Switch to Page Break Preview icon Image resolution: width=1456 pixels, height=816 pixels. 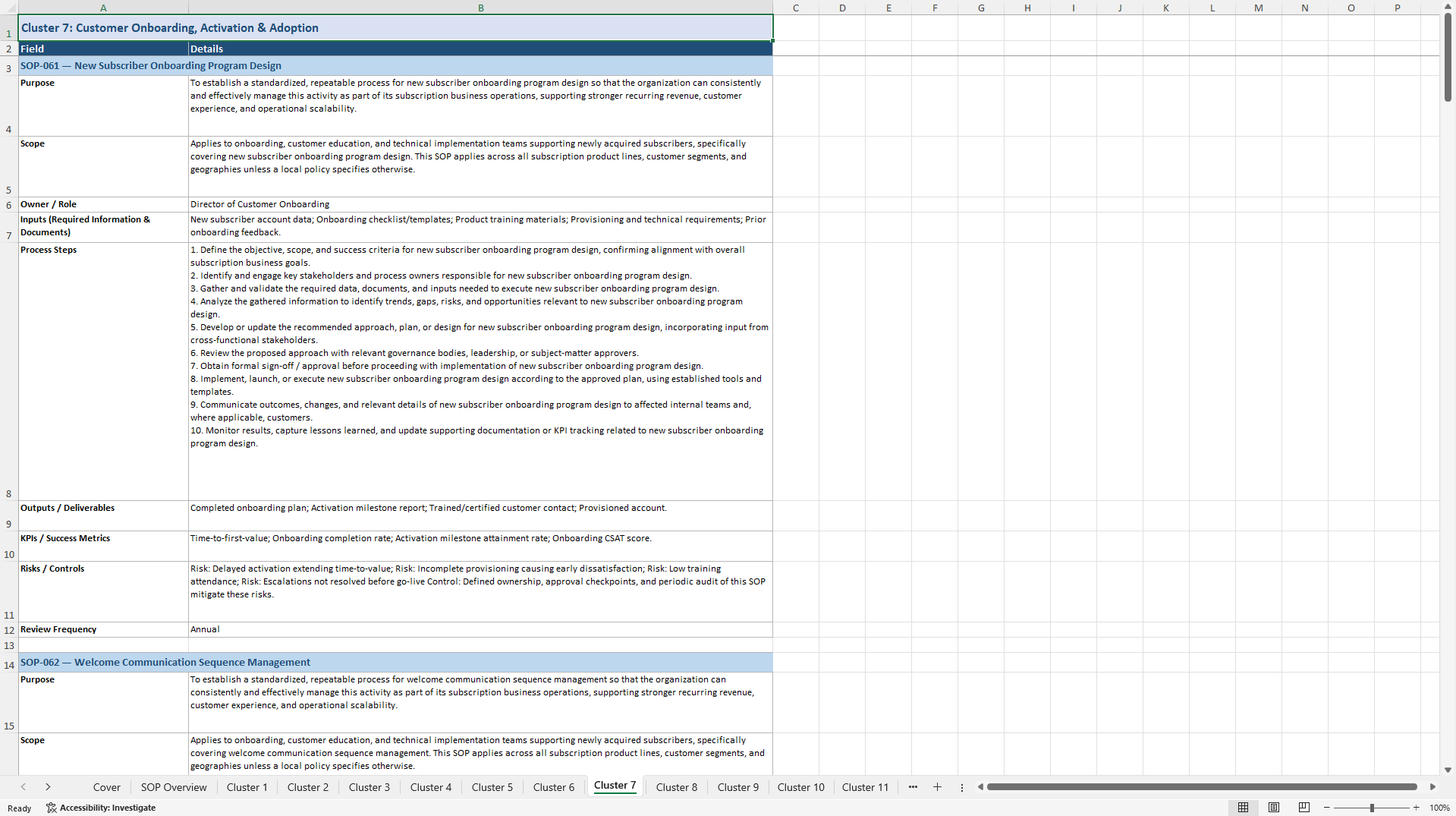1304,808
